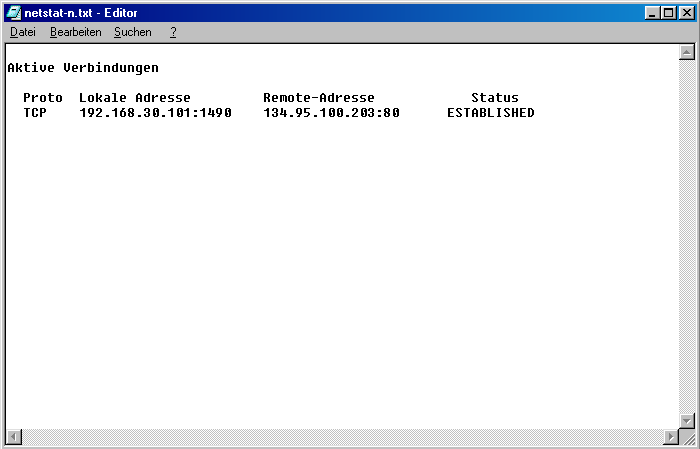This screenshot has width=700, height=449.
Task: Click the horizontal scrollbar right arrow
Action: coord(669,437)
